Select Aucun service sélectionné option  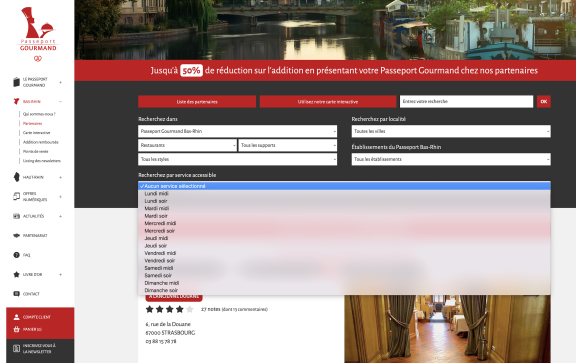click(344, 186)
